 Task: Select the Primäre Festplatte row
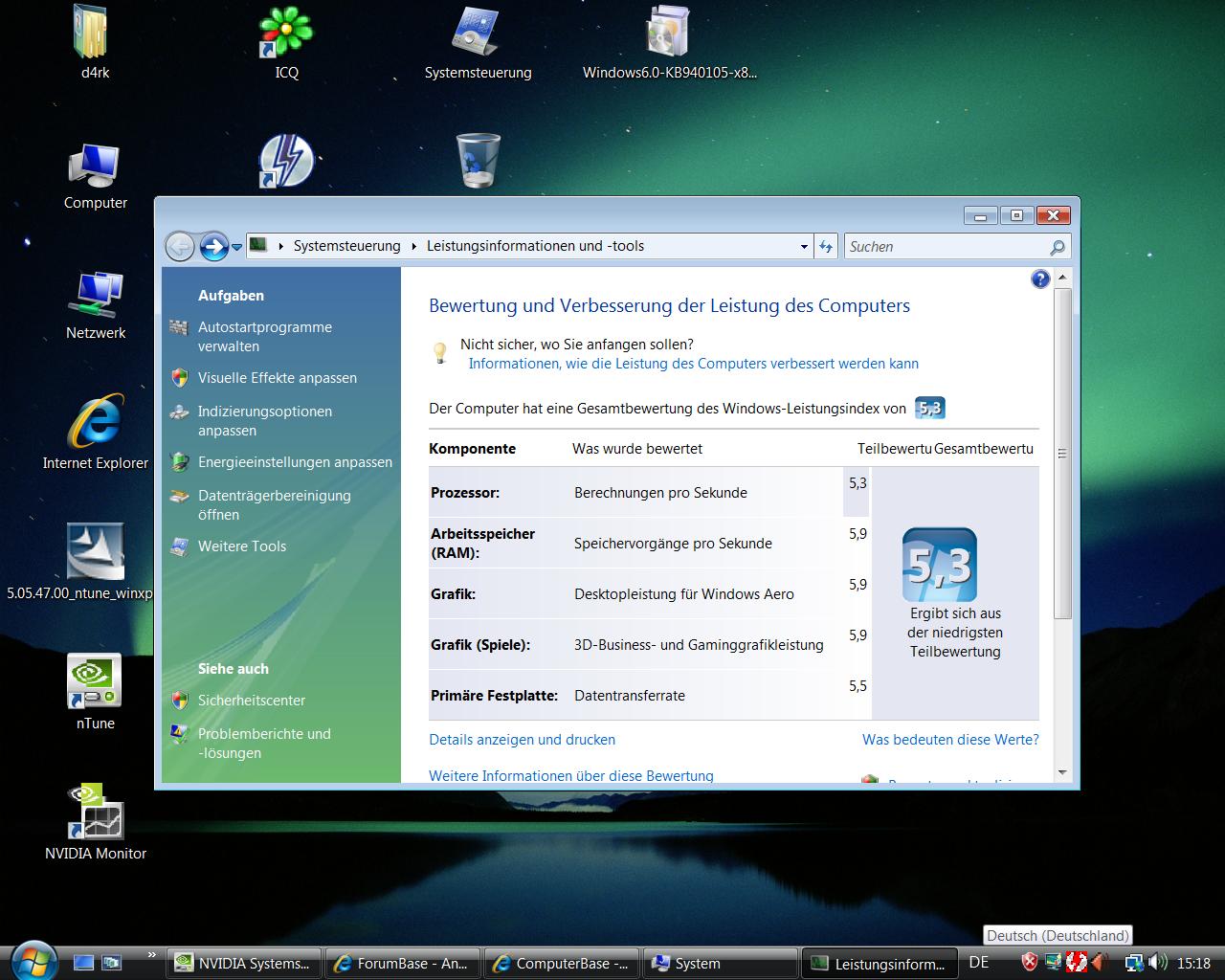coord(650,695)
